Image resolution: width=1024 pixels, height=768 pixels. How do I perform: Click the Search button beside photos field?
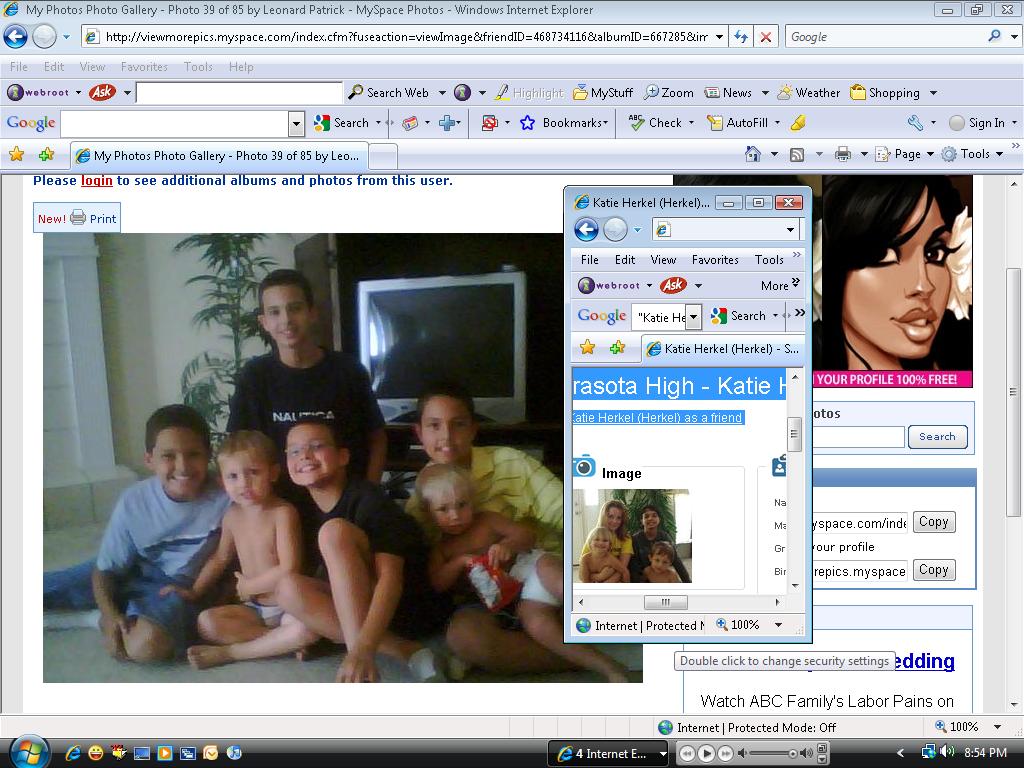936,437
